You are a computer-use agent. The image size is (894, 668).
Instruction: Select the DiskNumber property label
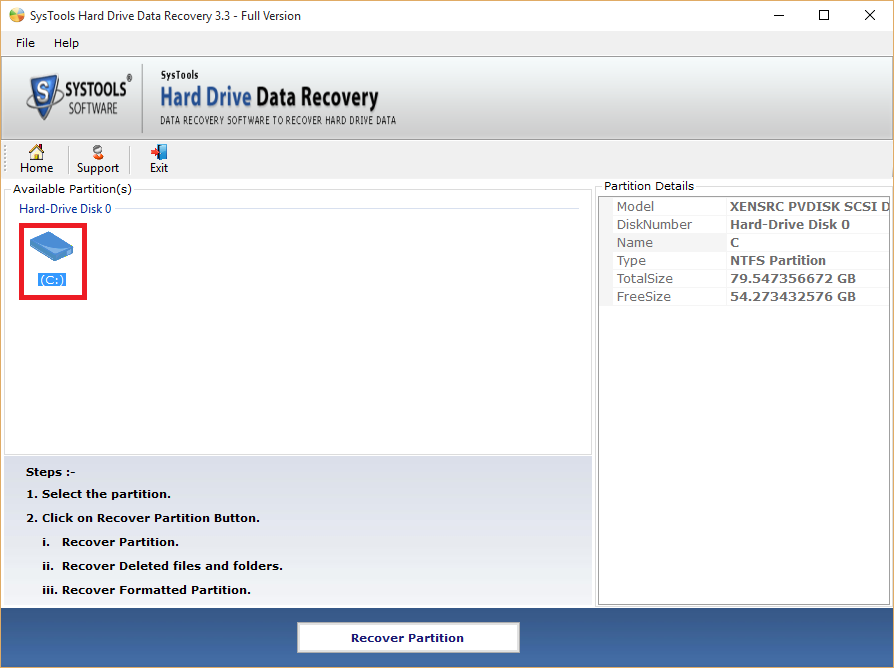[x=654, y=225]
